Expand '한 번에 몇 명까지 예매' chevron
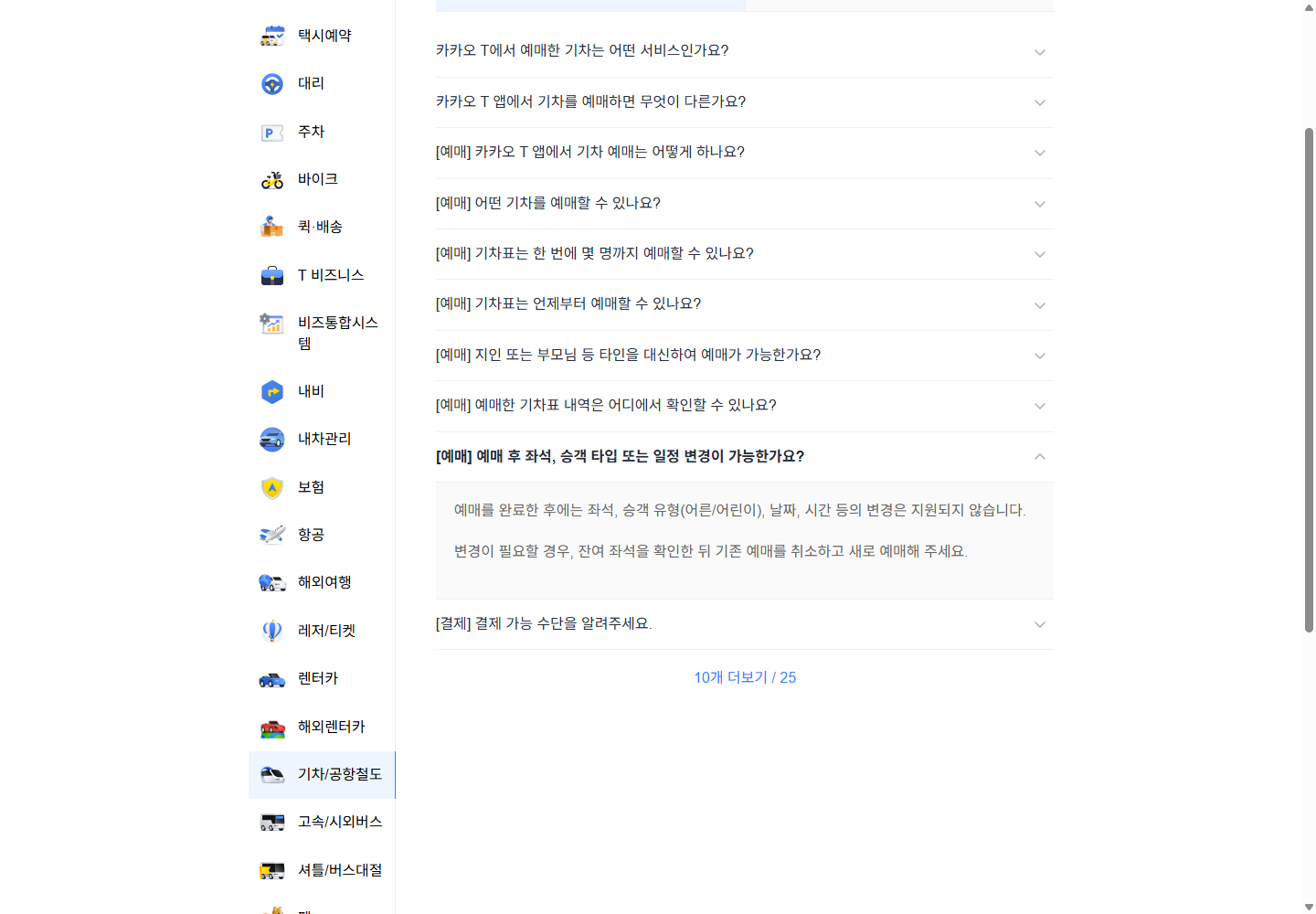 [x=1040, y=254]
